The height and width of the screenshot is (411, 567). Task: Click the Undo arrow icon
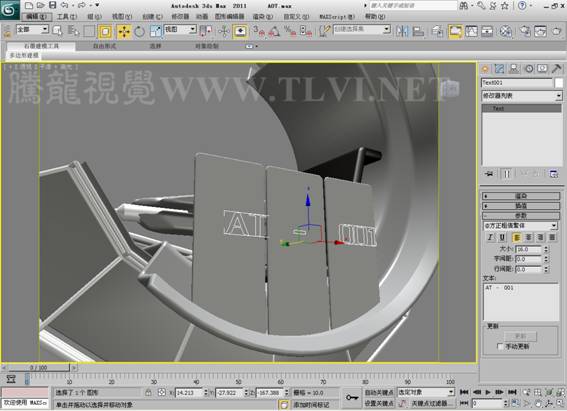[64, 5]
